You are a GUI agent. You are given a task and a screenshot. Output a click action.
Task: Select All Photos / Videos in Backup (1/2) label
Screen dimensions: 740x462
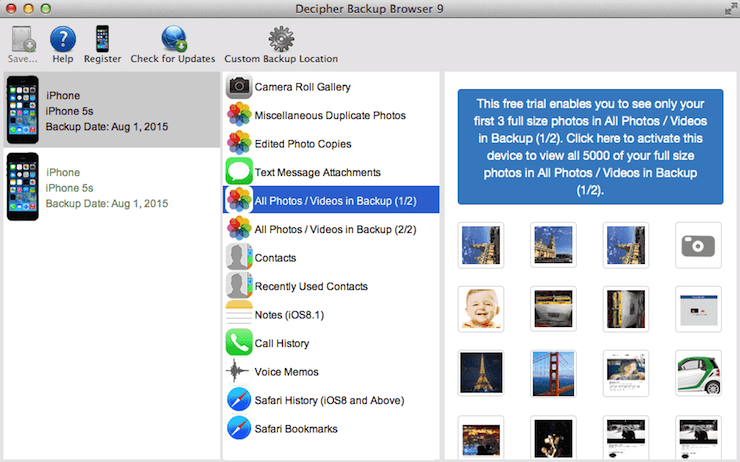point(336,201)
